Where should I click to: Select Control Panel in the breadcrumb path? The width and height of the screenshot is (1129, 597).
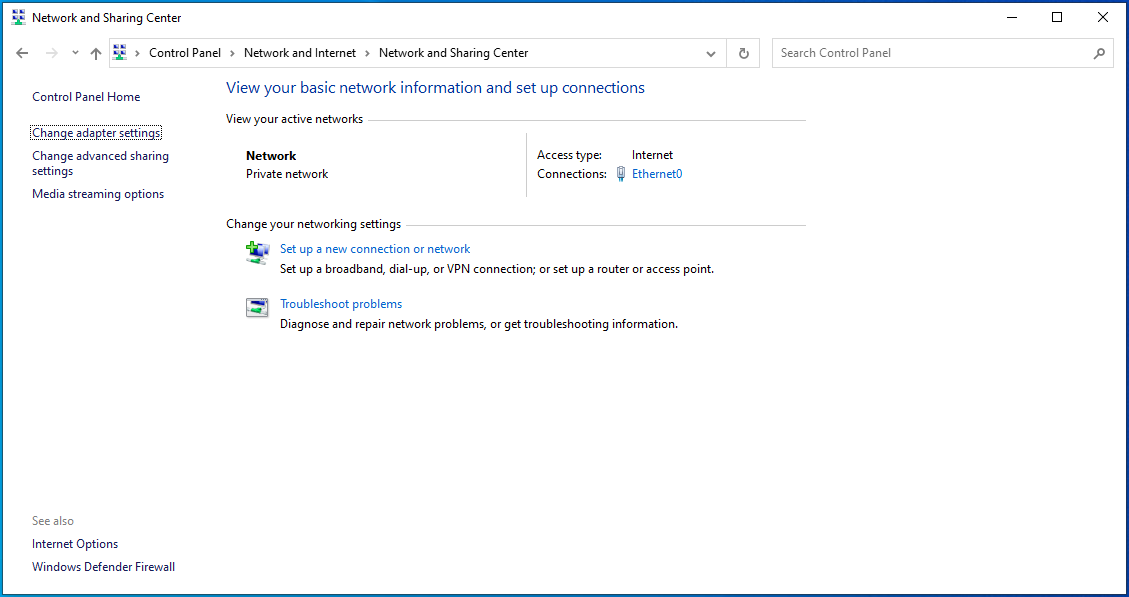(x=185, y=52)
